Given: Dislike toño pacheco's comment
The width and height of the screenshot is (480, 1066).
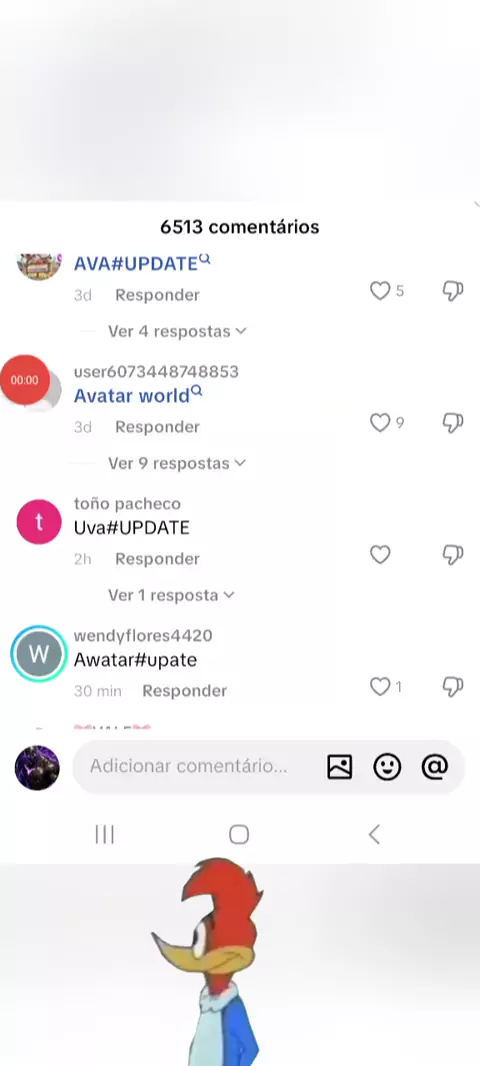Looking at the screenshot, I should click(453, 555).
